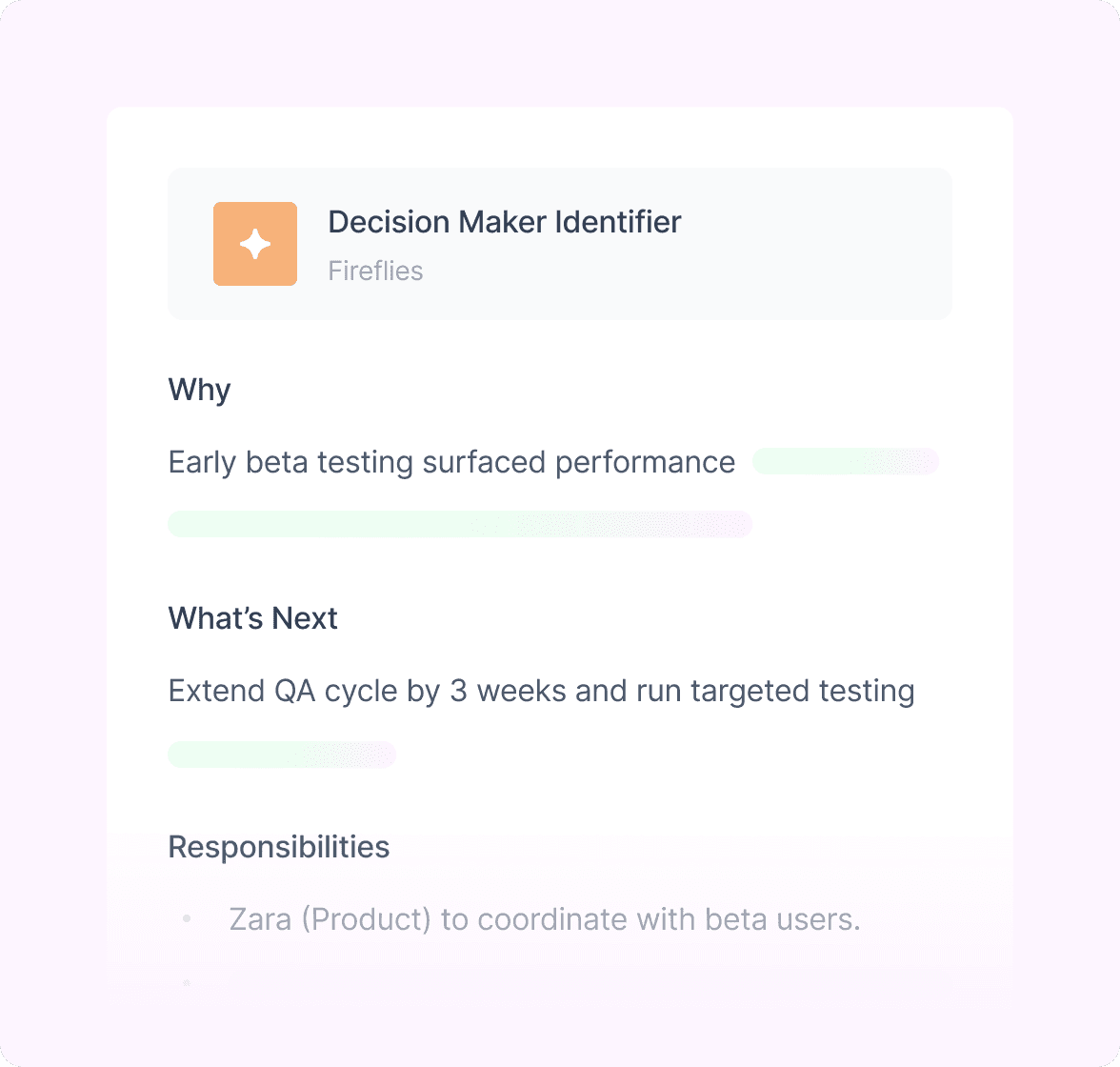Select the Why section heading

click(x=199, y=391)
